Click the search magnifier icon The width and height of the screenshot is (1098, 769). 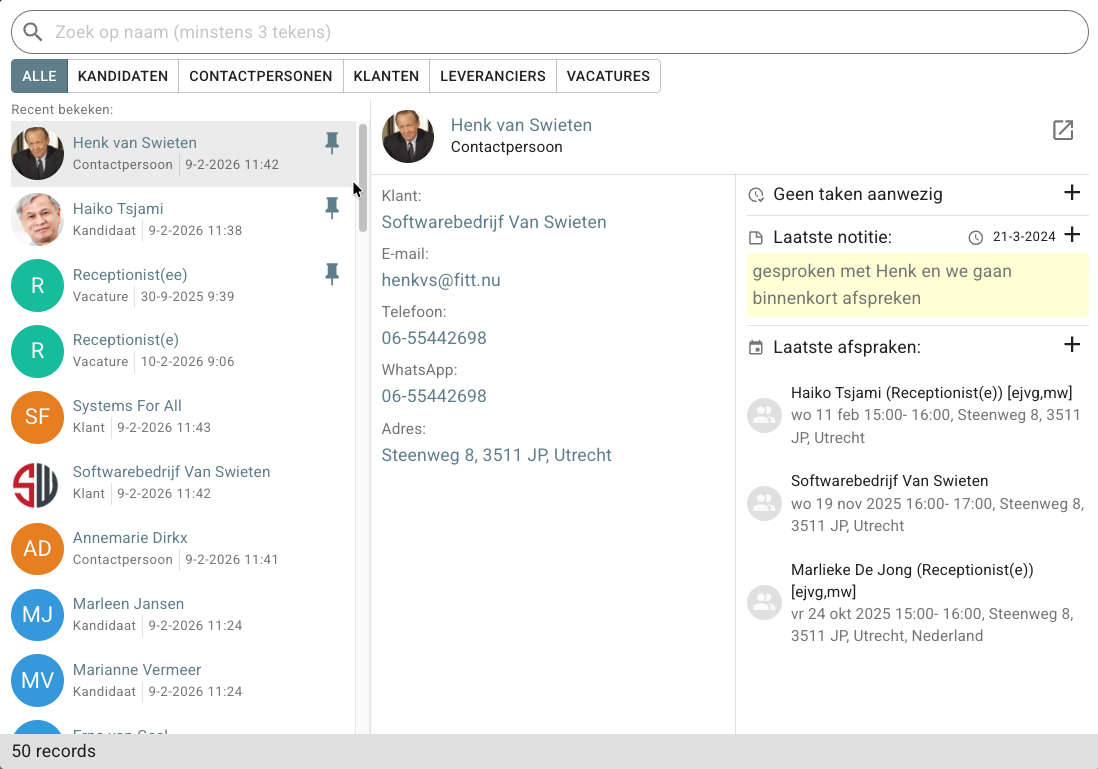click(32, 32)
